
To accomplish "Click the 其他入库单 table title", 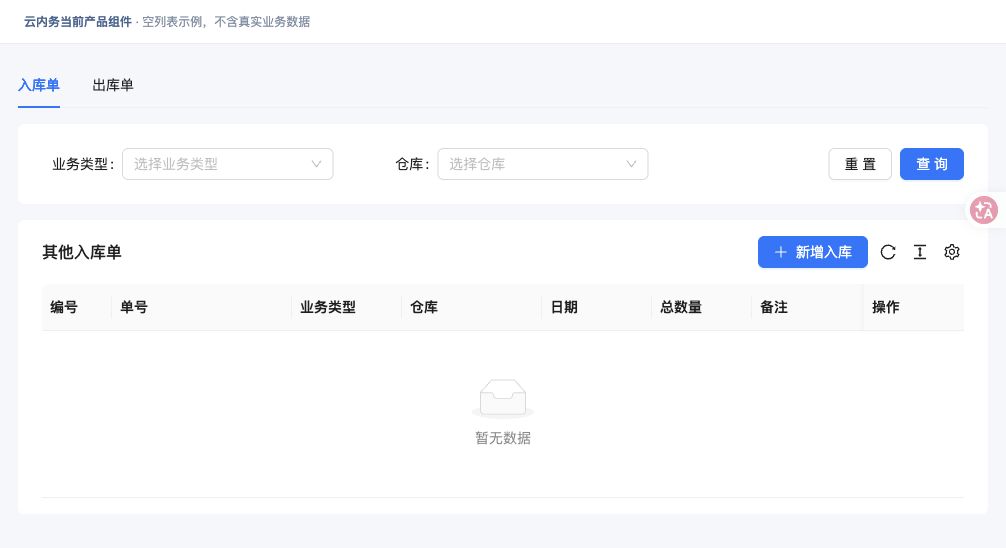I will point(81,252).
